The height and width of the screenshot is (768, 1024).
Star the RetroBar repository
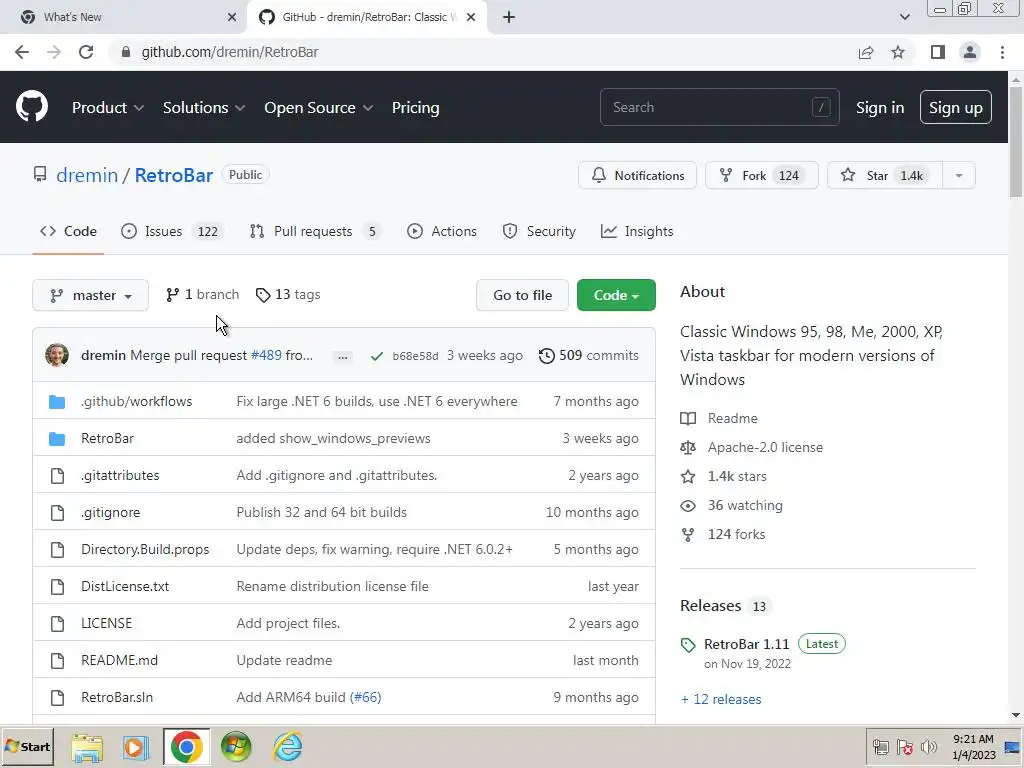pos(885,175)
